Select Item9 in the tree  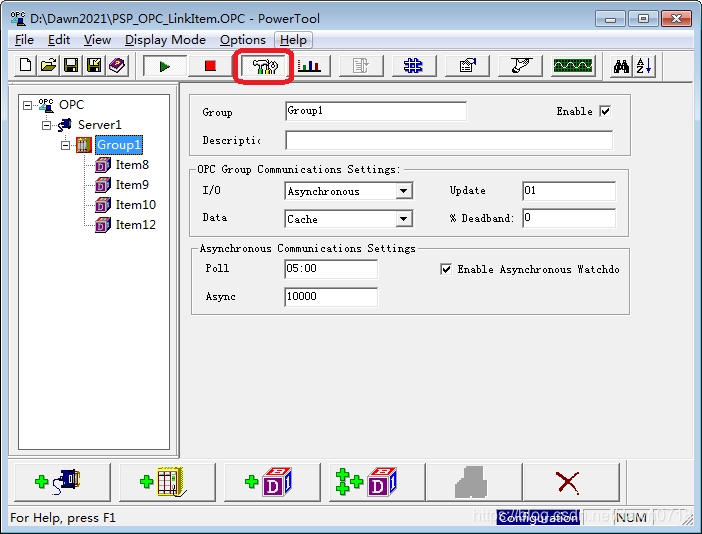click(x=132, y=184)
